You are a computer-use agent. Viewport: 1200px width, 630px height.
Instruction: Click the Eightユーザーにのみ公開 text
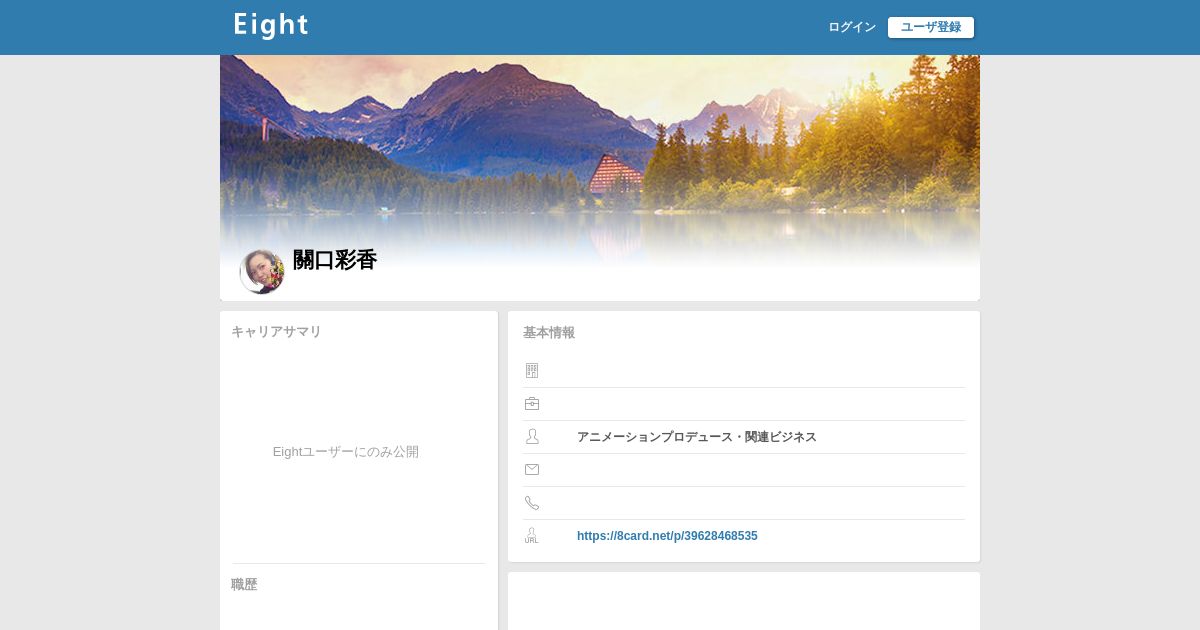point(346,452)
